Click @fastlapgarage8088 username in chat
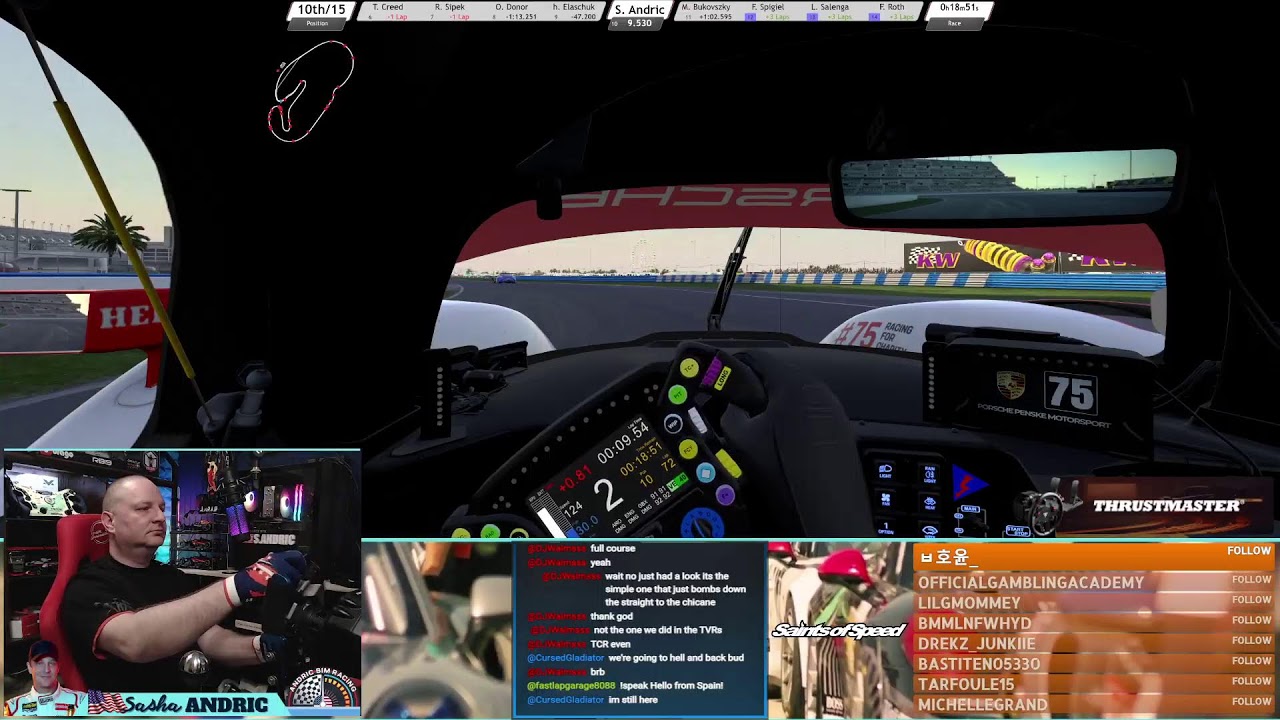 571,686
